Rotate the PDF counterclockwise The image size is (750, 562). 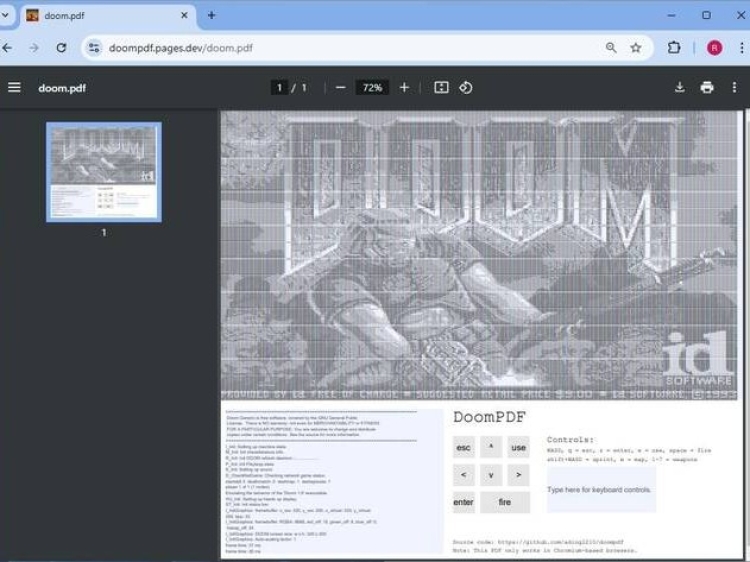[x=466, y=88]
